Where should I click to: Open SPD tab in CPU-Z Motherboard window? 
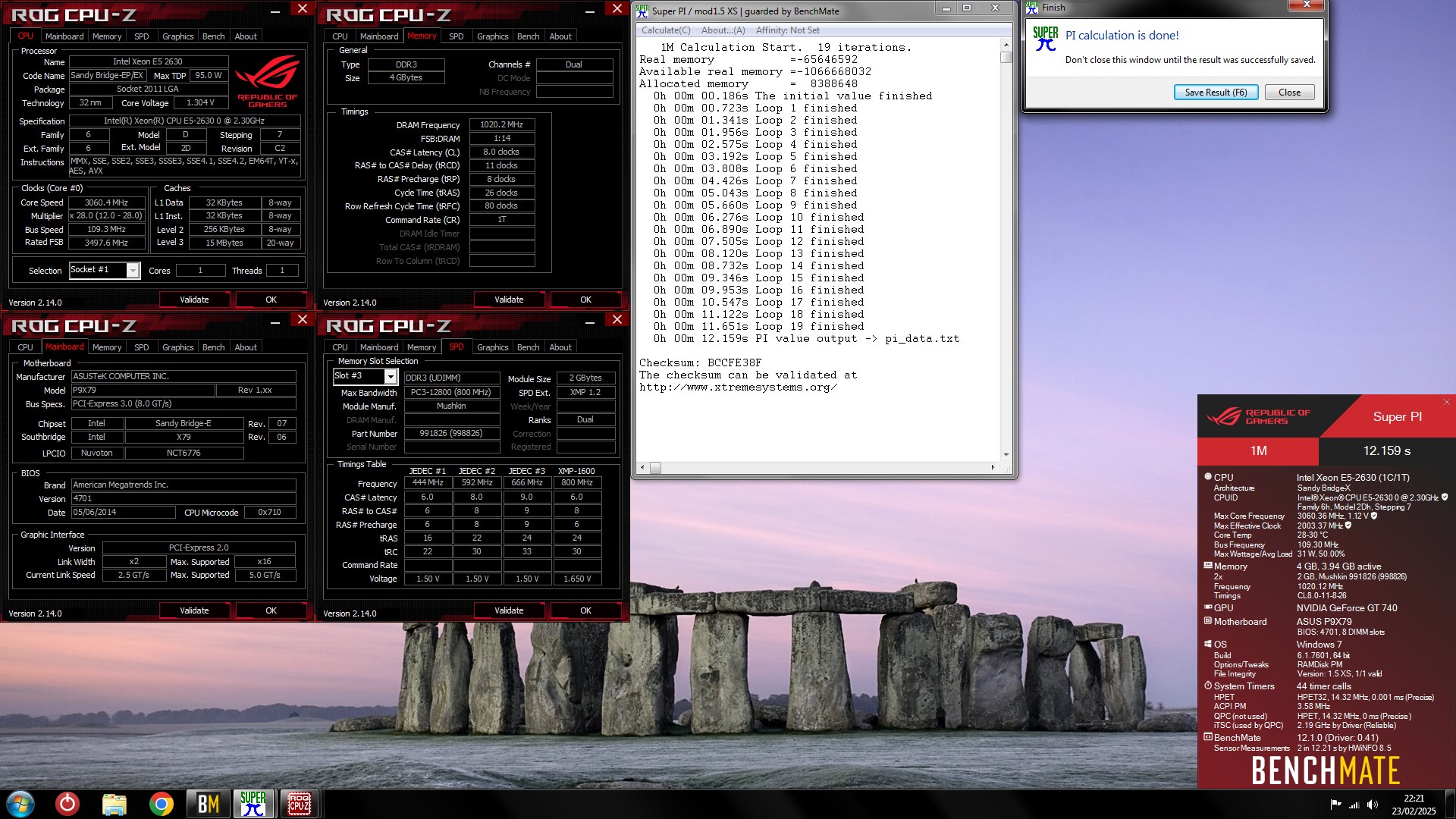point(141,347)
